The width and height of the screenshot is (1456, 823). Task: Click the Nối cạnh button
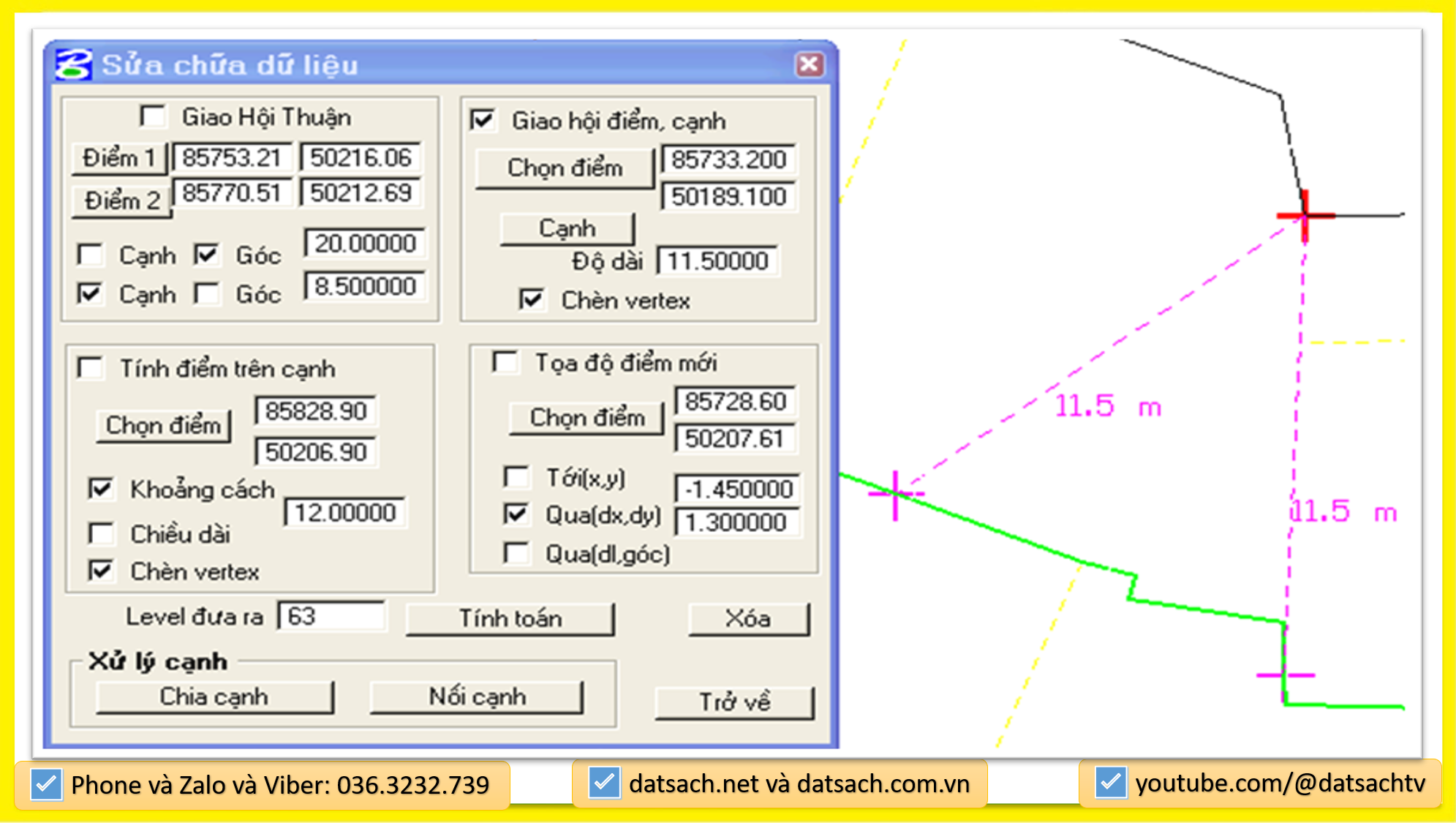[477, 696]
